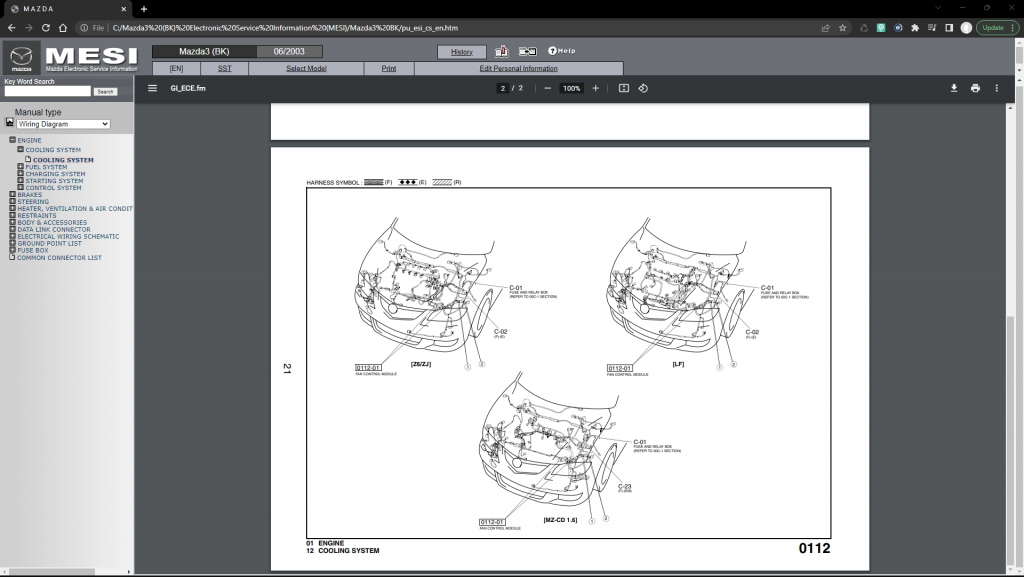Open the MESI Help icon
Image resolution: width=1024 pixels, height=577 pixels.
coord(561,51)
